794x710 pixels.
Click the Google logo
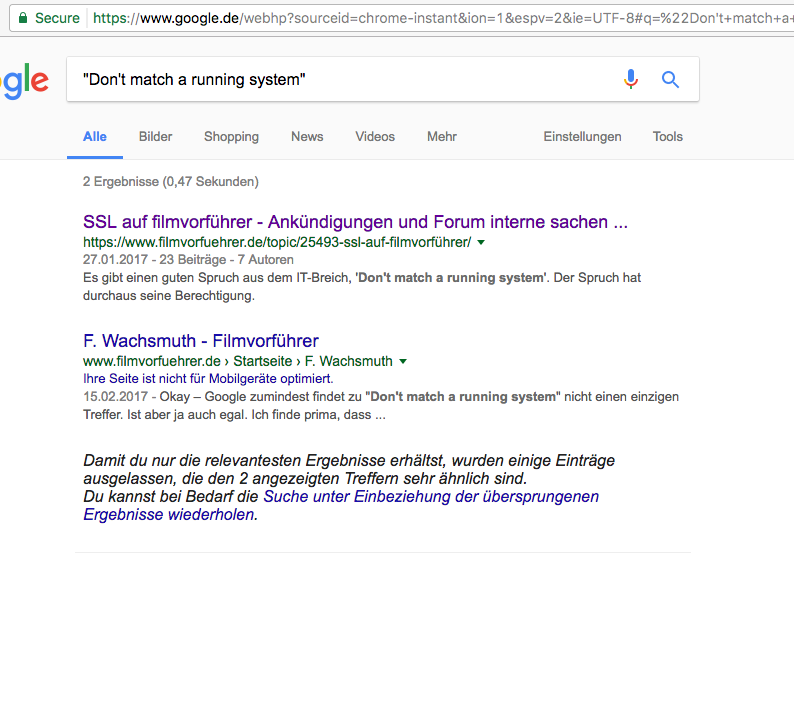point(22,80)
